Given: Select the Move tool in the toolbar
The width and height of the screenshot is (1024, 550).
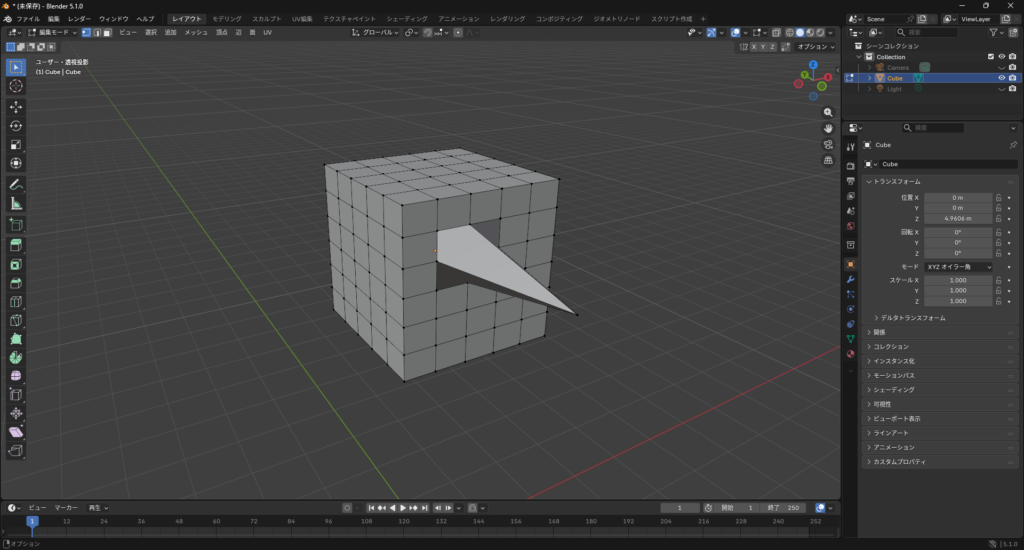Looking at the screenshot, I should [16, 106].
